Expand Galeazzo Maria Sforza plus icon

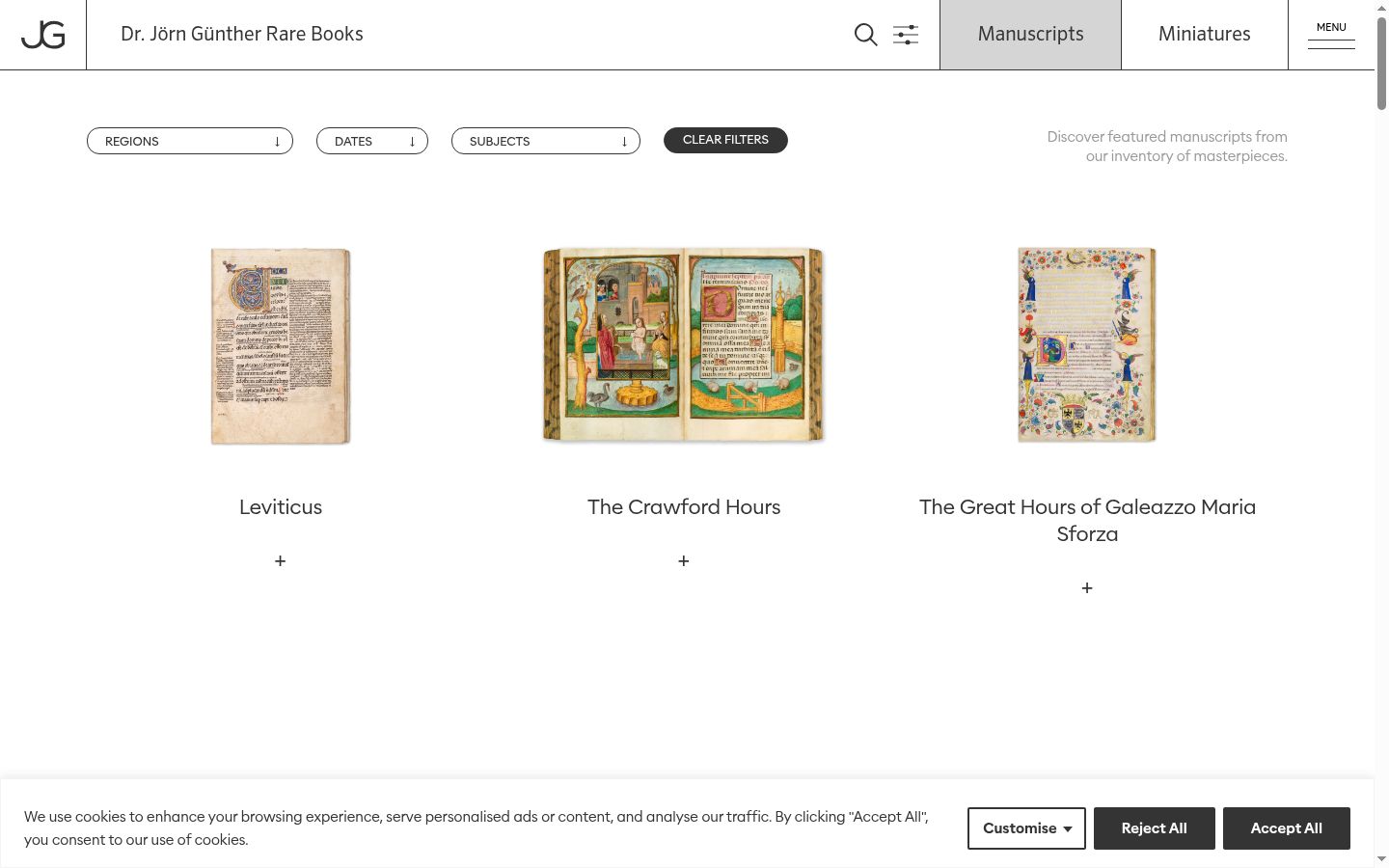tap(1087, 587)
